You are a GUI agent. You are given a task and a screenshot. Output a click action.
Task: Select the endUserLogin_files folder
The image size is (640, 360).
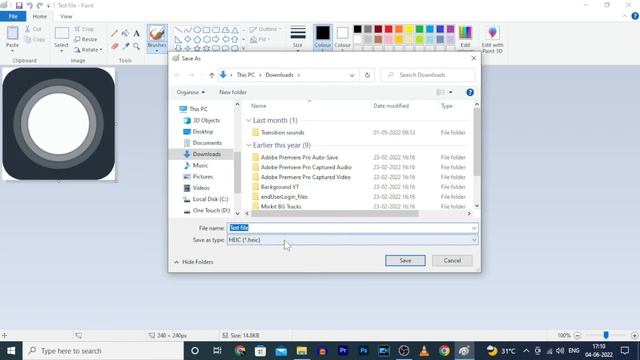(280, 197)
